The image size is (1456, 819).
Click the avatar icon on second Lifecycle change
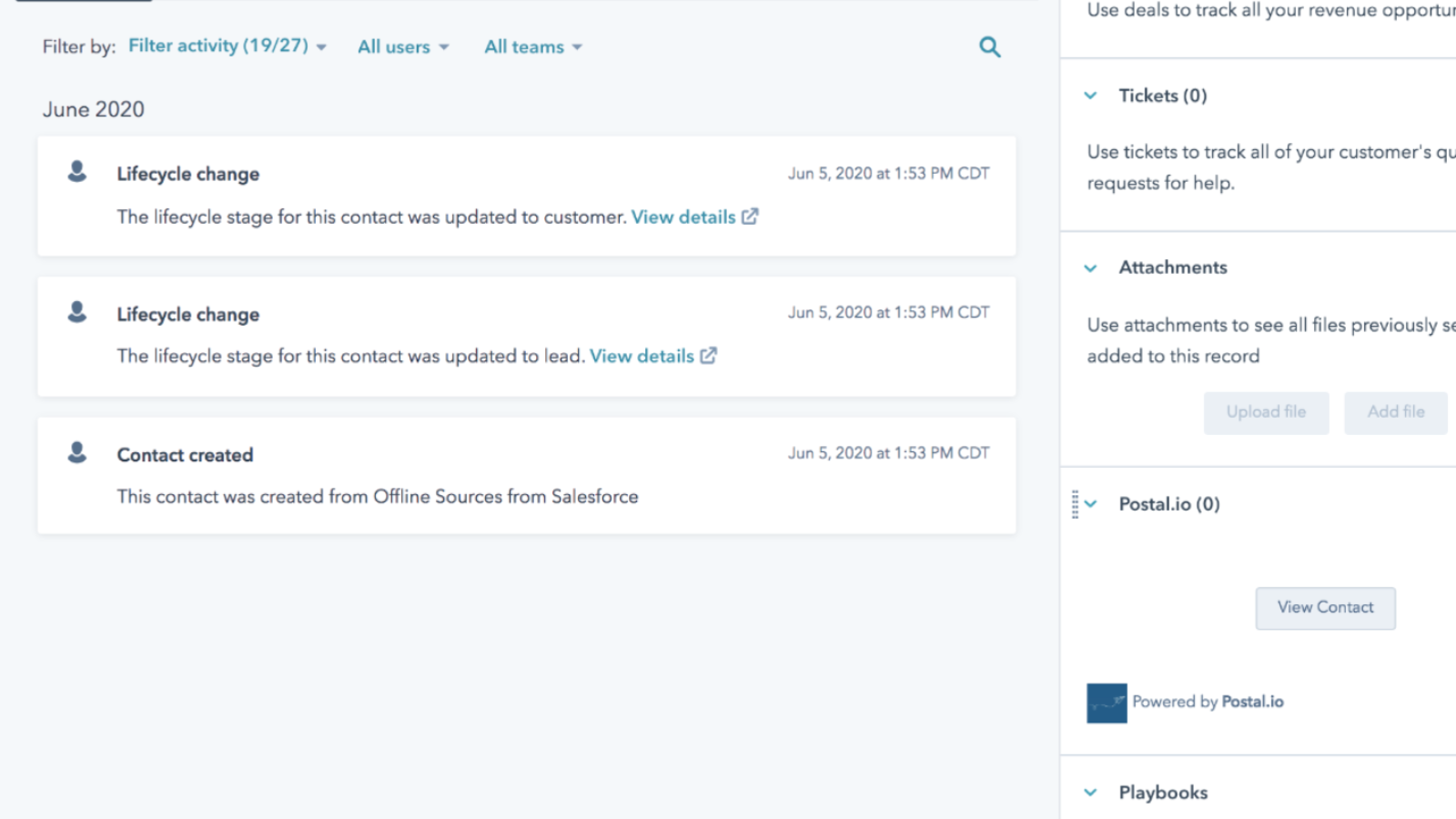76,313
